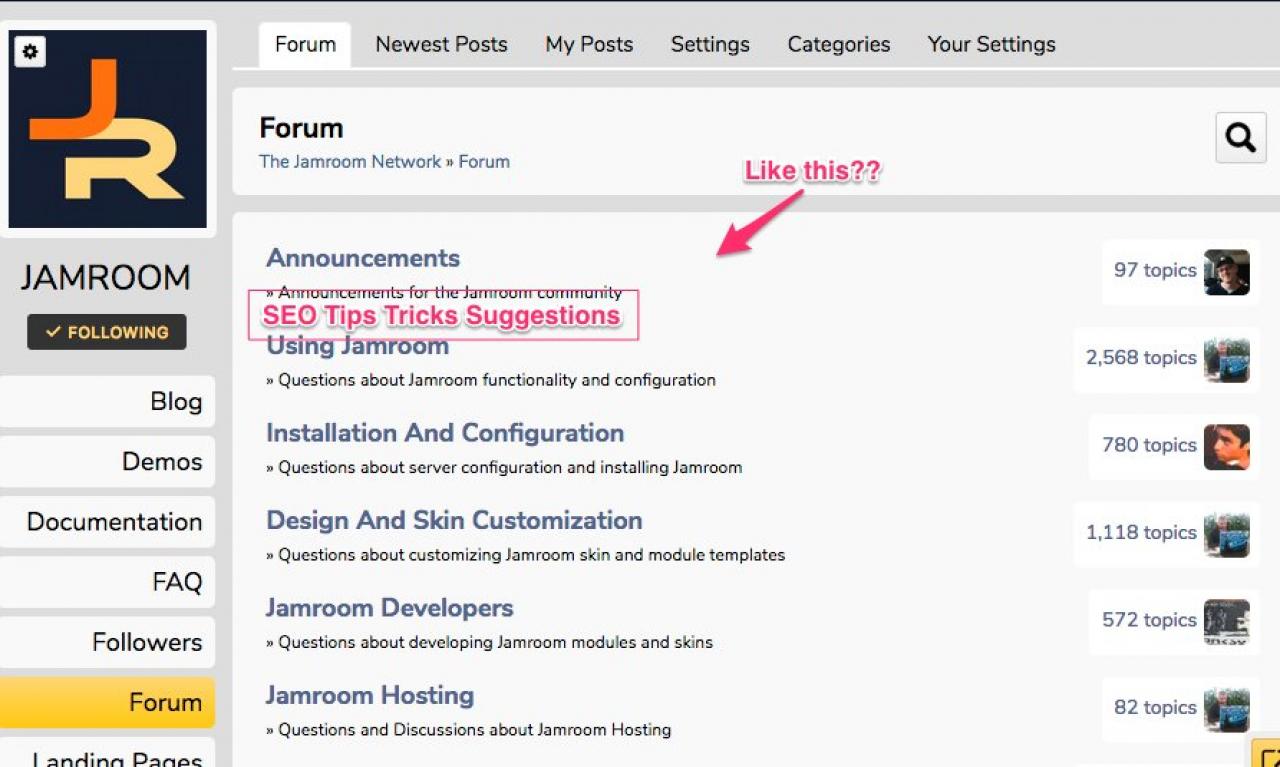1280x767 pixels.
Task: Open the Your Settings tab
Action: coord(991,45)
